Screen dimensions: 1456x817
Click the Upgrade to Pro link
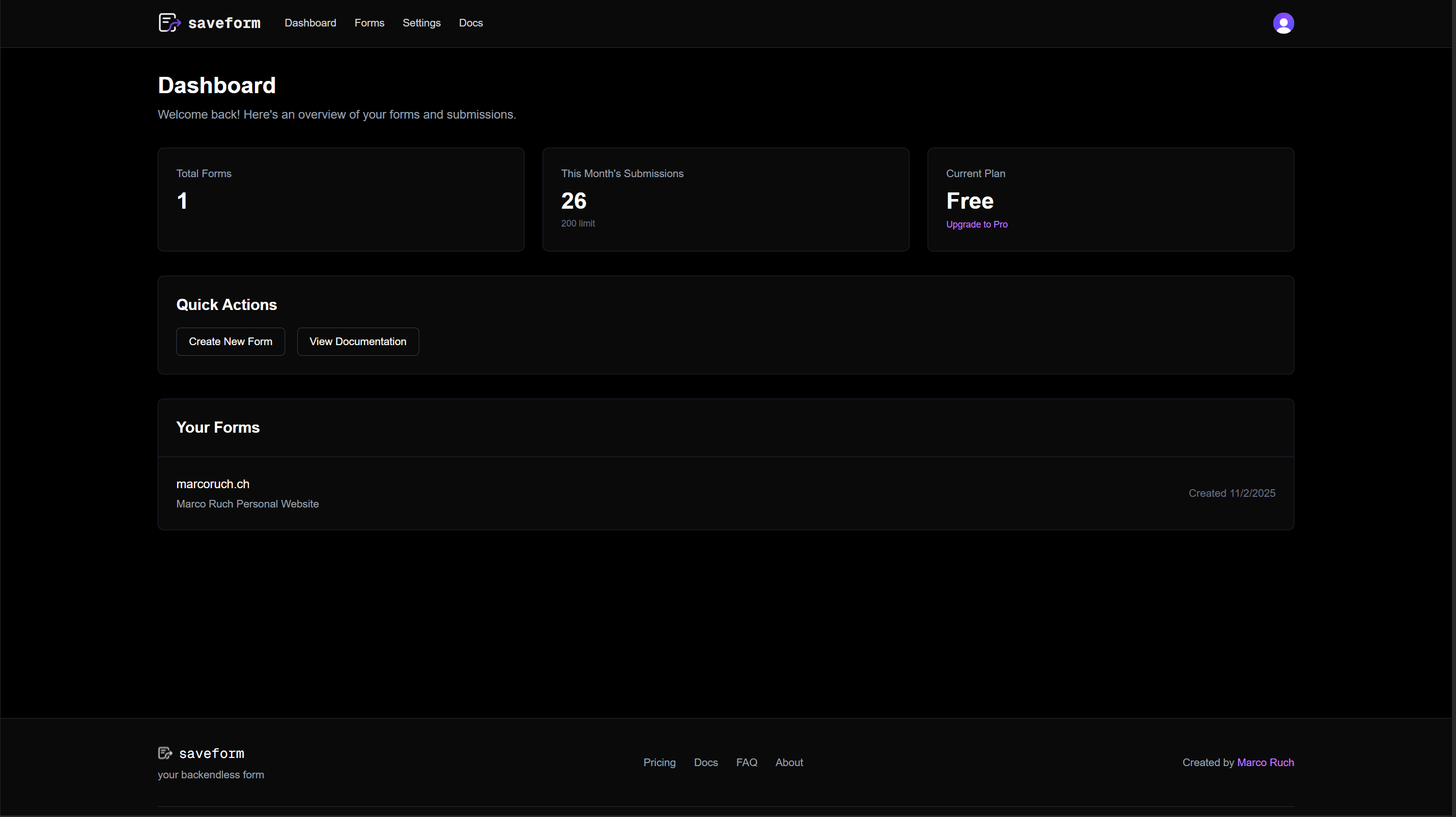[x=977, y=224]
